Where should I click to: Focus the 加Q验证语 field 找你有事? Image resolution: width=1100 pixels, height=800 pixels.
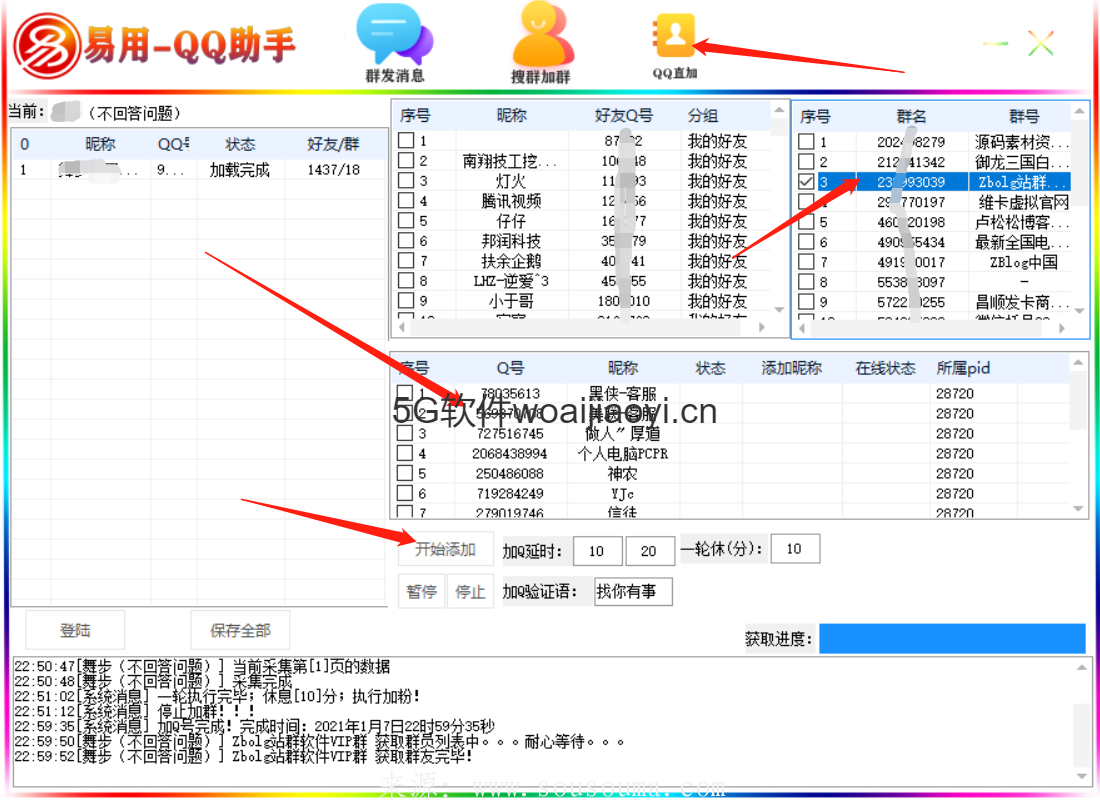[633, 592]
